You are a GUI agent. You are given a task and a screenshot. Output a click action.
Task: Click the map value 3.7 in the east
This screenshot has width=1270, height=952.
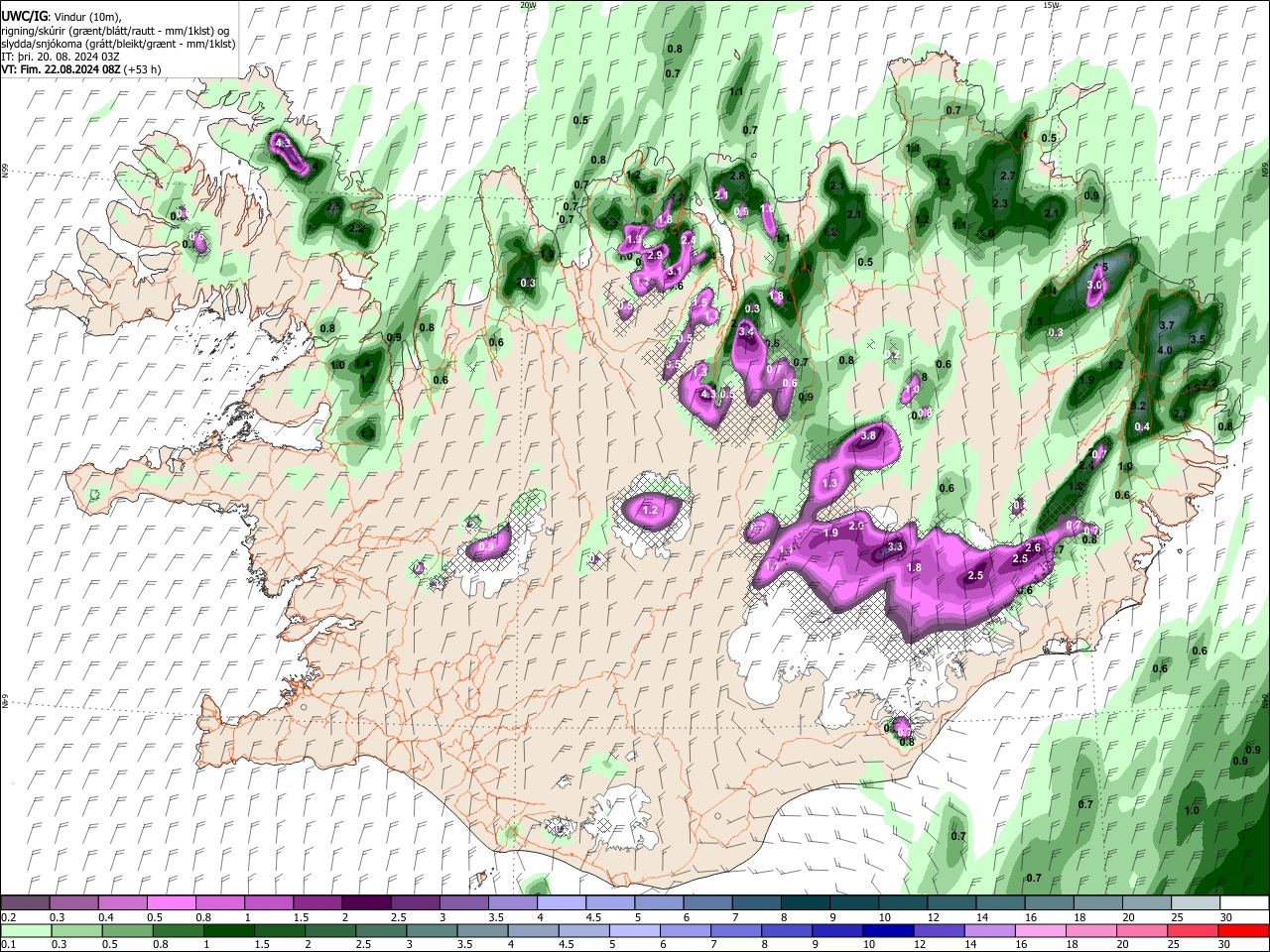[x=1167, y=325]
